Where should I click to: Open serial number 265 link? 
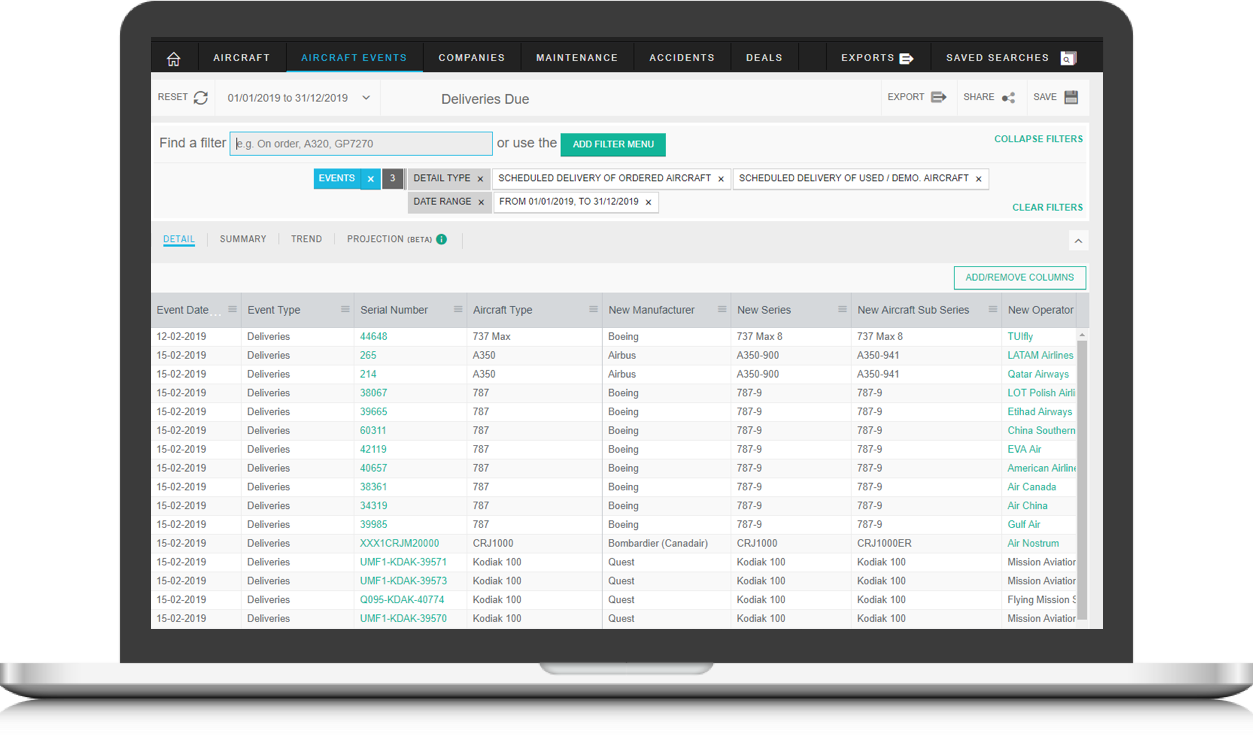pos(368,355)
